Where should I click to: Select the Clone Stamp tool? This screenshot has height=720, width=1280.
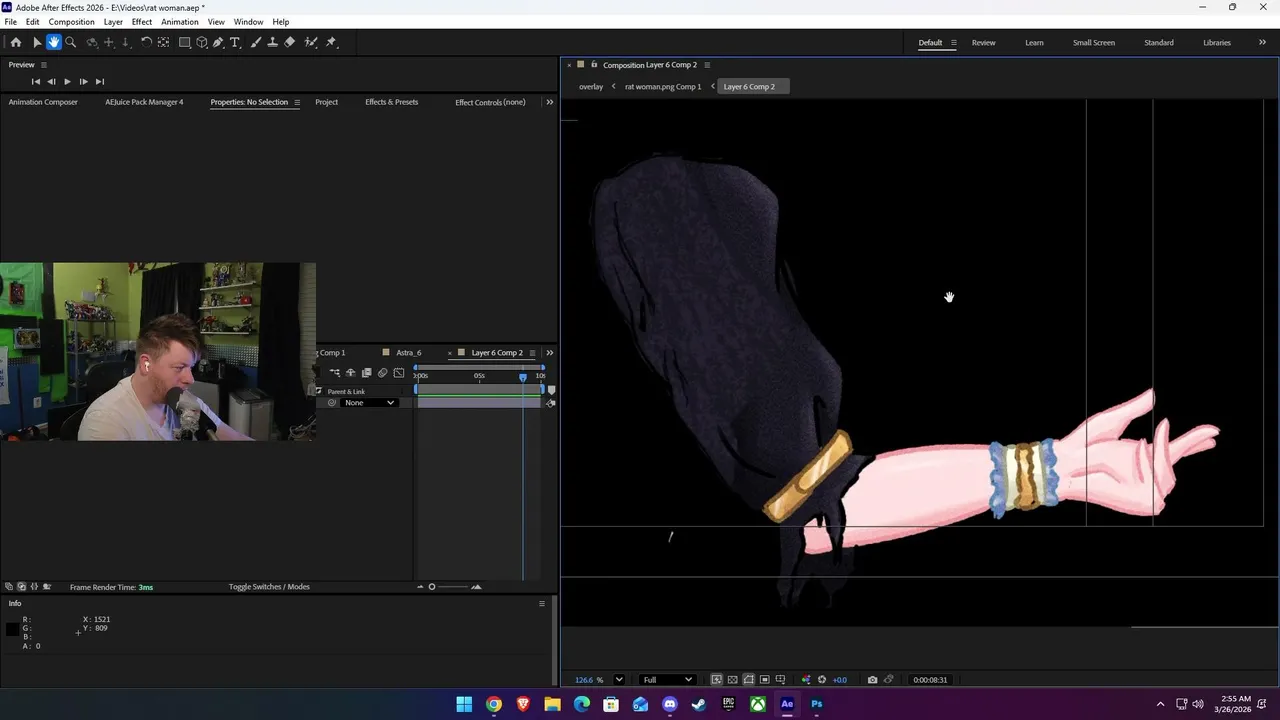click(273, 42)
